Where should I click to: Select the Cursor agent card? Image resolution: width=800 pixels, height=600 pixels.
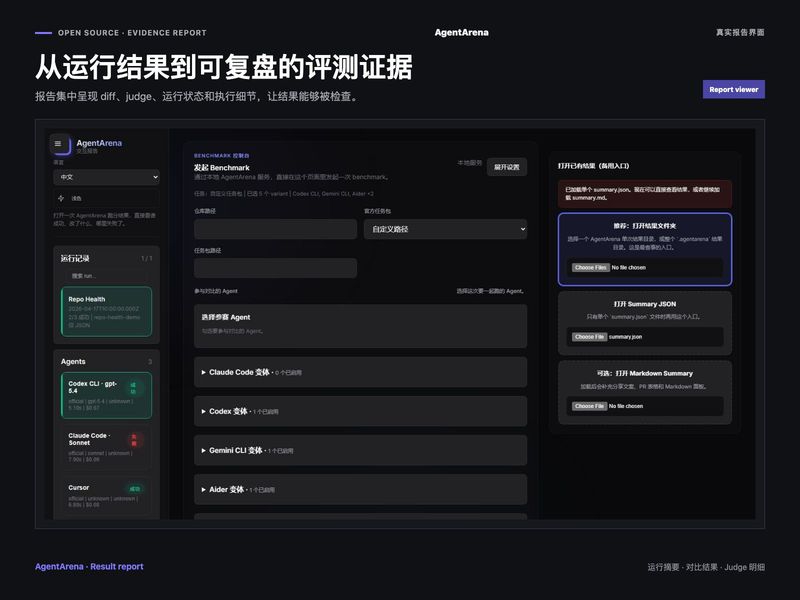(x=106, y=495)
